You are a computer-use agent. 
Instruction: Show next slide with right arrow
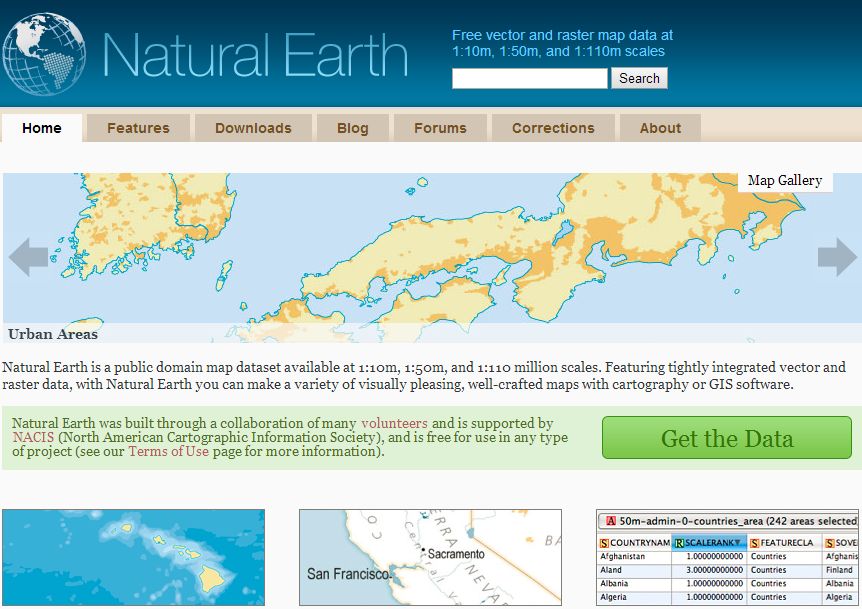pos(837,257)
